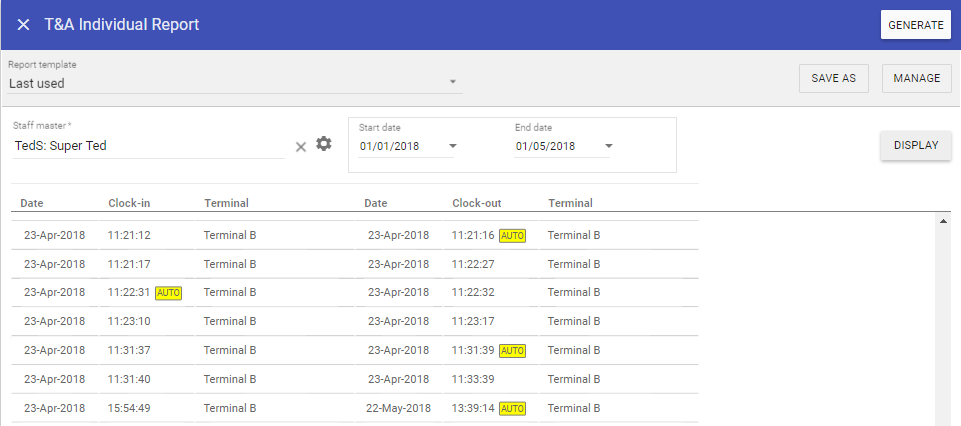This screenshot has height=426, width=961.
Task: Click AUTO badge next to 11:22:31 clock-in
Action: click(x=169, y=293)
